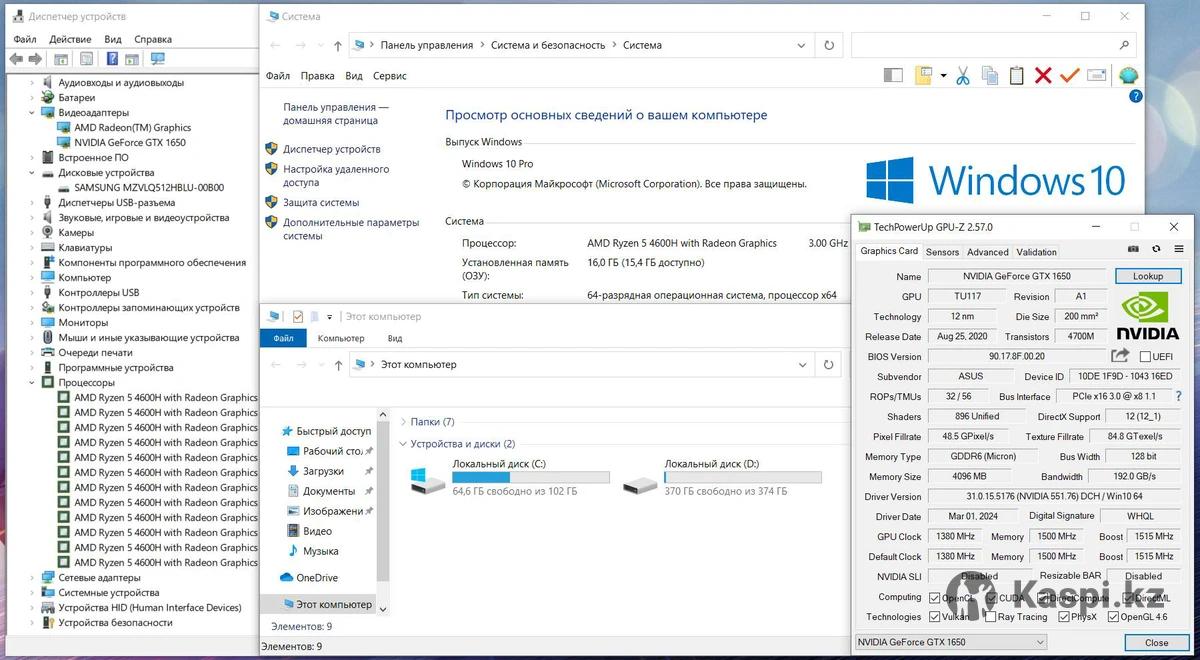Toggle the Vulkan checkbox
The width and height of the screenshot is (1200, 660).
(x=934, y=617)
